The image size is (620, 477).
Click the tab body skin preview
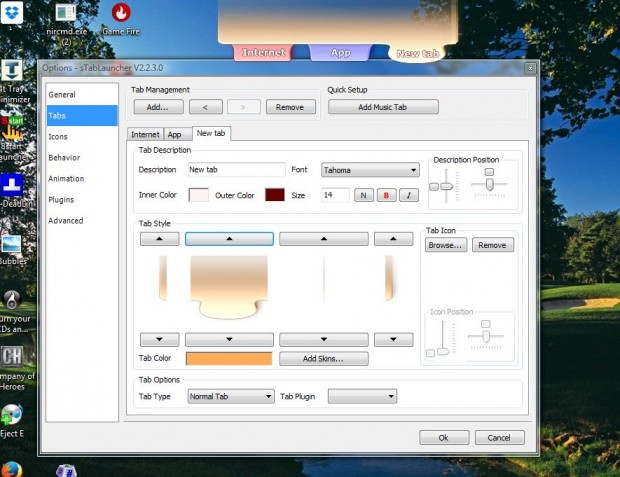click(x=229, y=287)
